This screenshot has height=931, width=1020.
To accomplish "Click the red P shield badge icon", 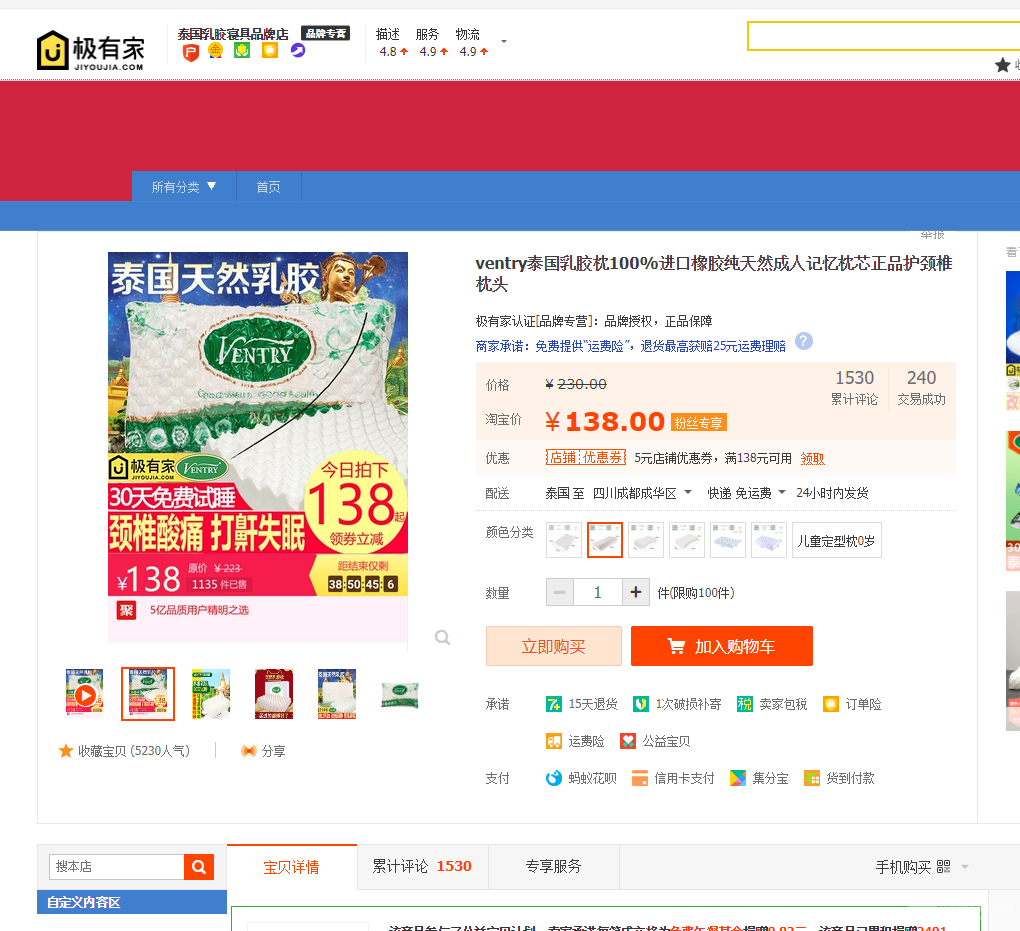I will [191, 52].
